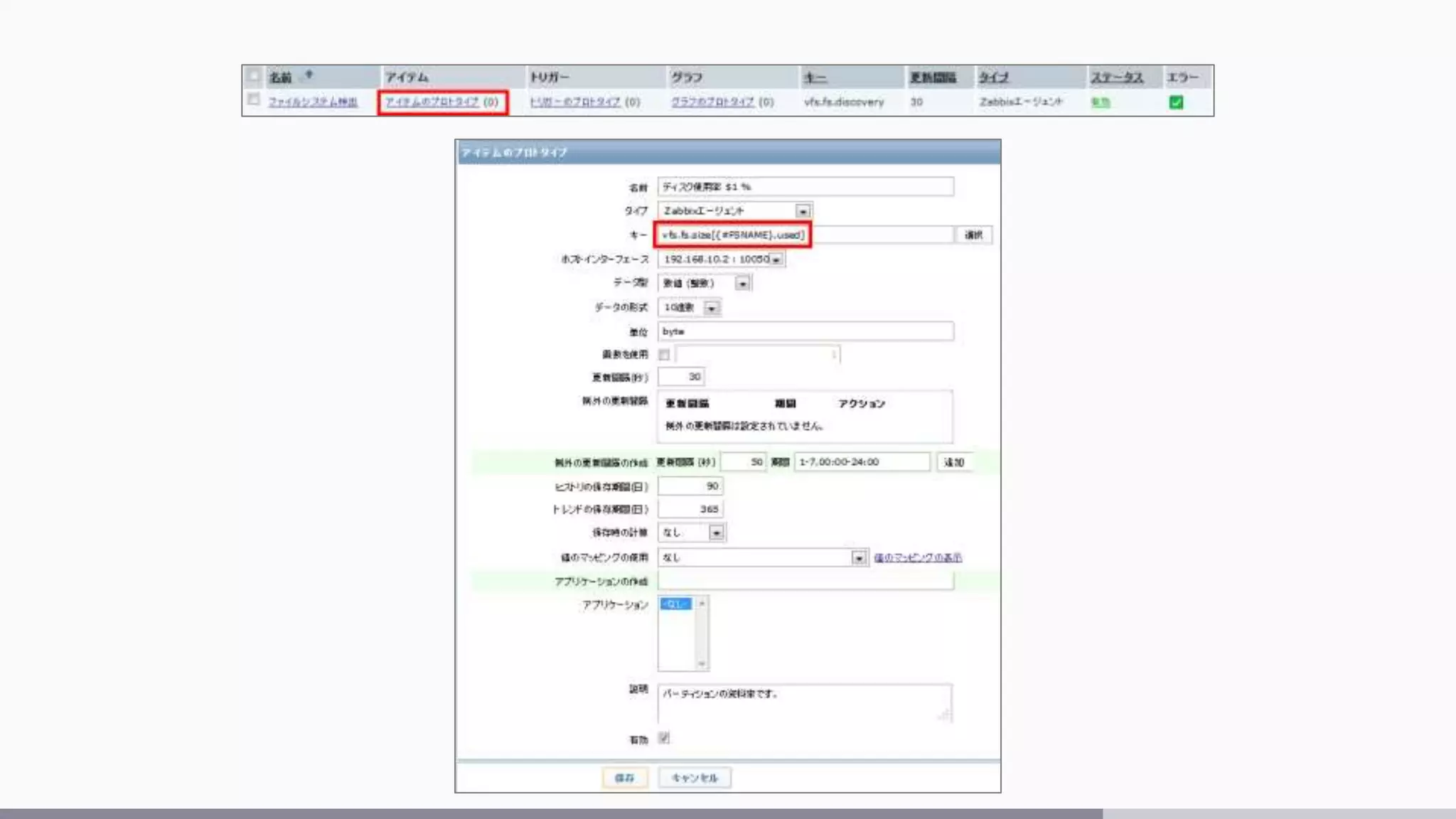This screenshot has height=819, width=1456.
Task: Click up arrow in アプリケーション list scrollbar
Action: tap(702, 604)
